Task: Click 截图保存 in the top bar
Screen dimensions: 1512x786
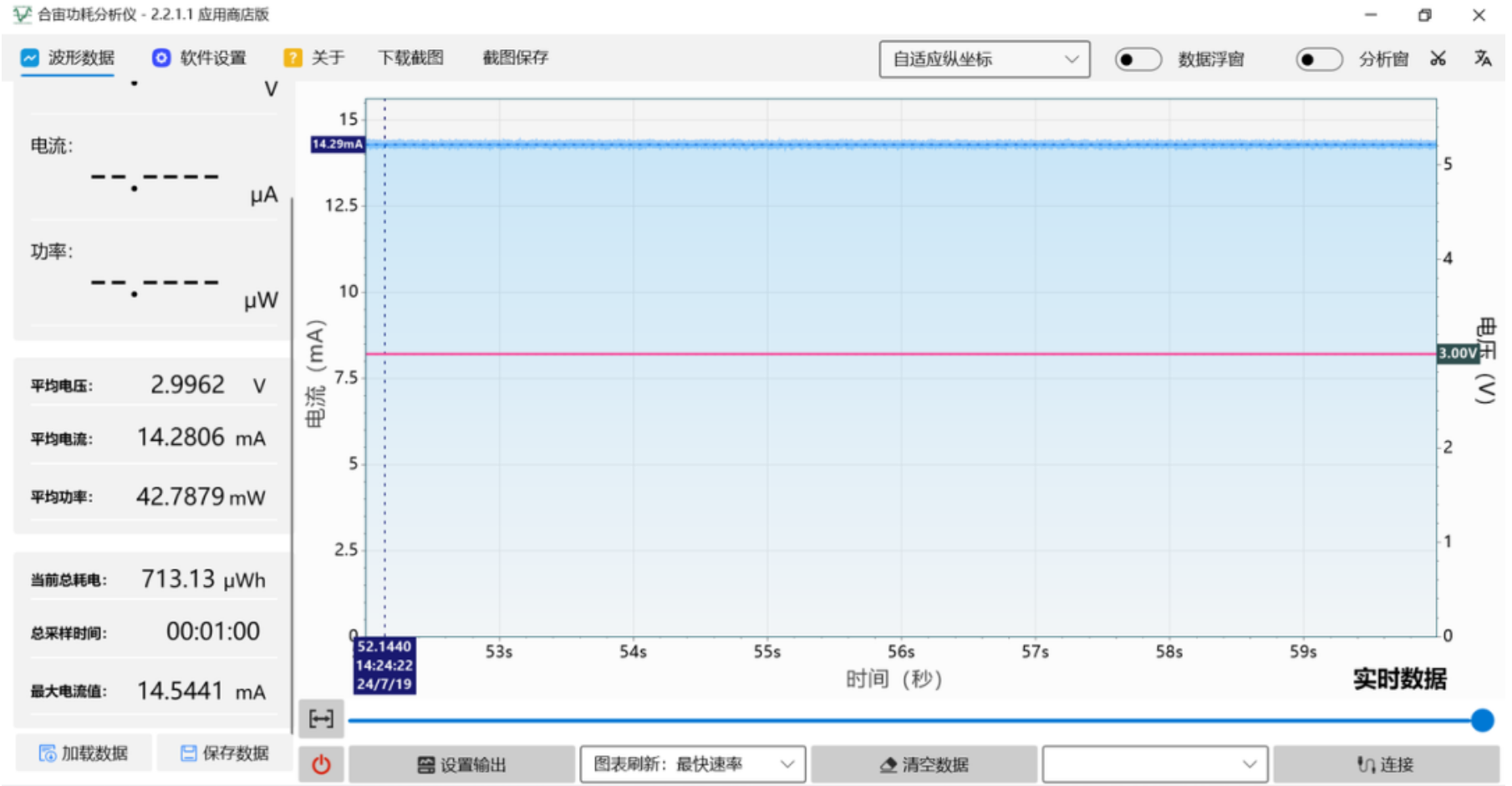Action: (516, 58)
